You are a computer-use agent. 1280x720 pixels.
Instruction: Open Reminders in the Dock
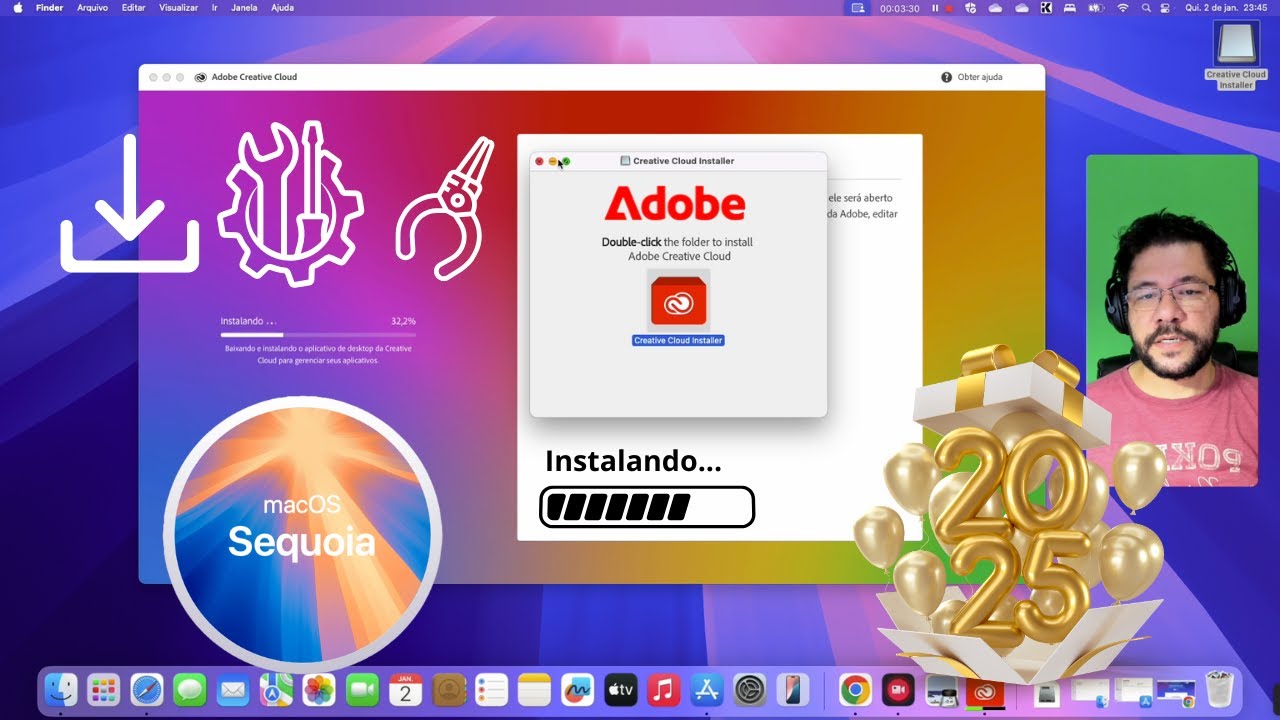491,690
